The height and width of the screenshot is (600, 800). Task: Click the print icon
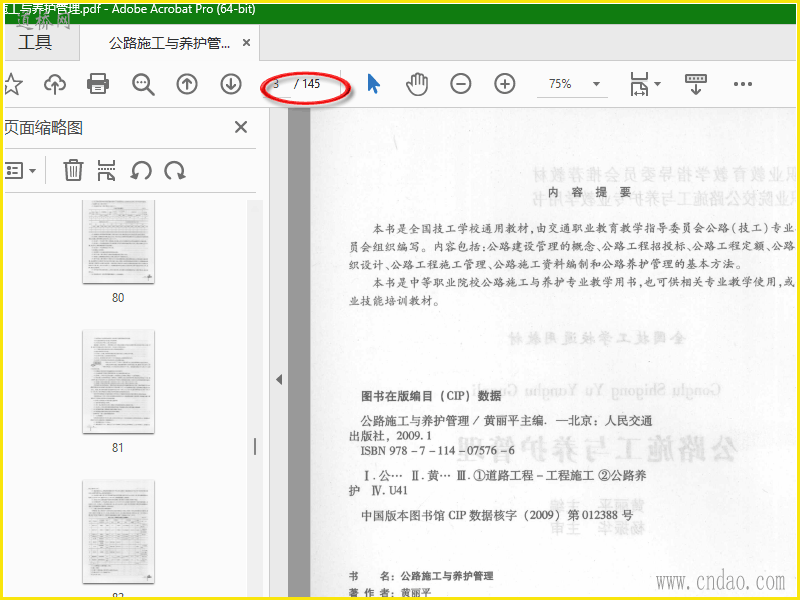coord(98,84)
